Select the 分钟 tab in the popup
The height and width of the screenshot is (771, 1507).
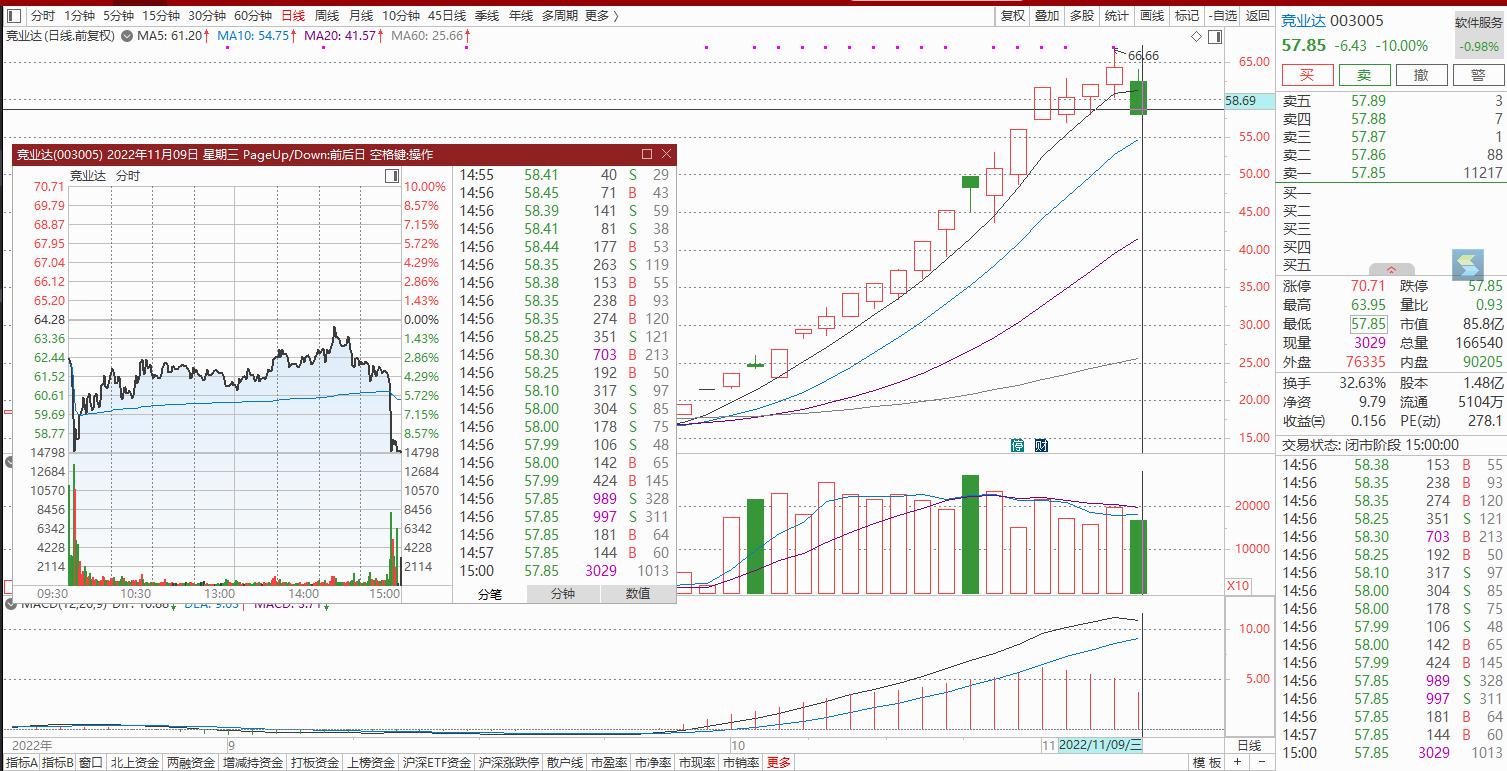(x=563, y=594)
